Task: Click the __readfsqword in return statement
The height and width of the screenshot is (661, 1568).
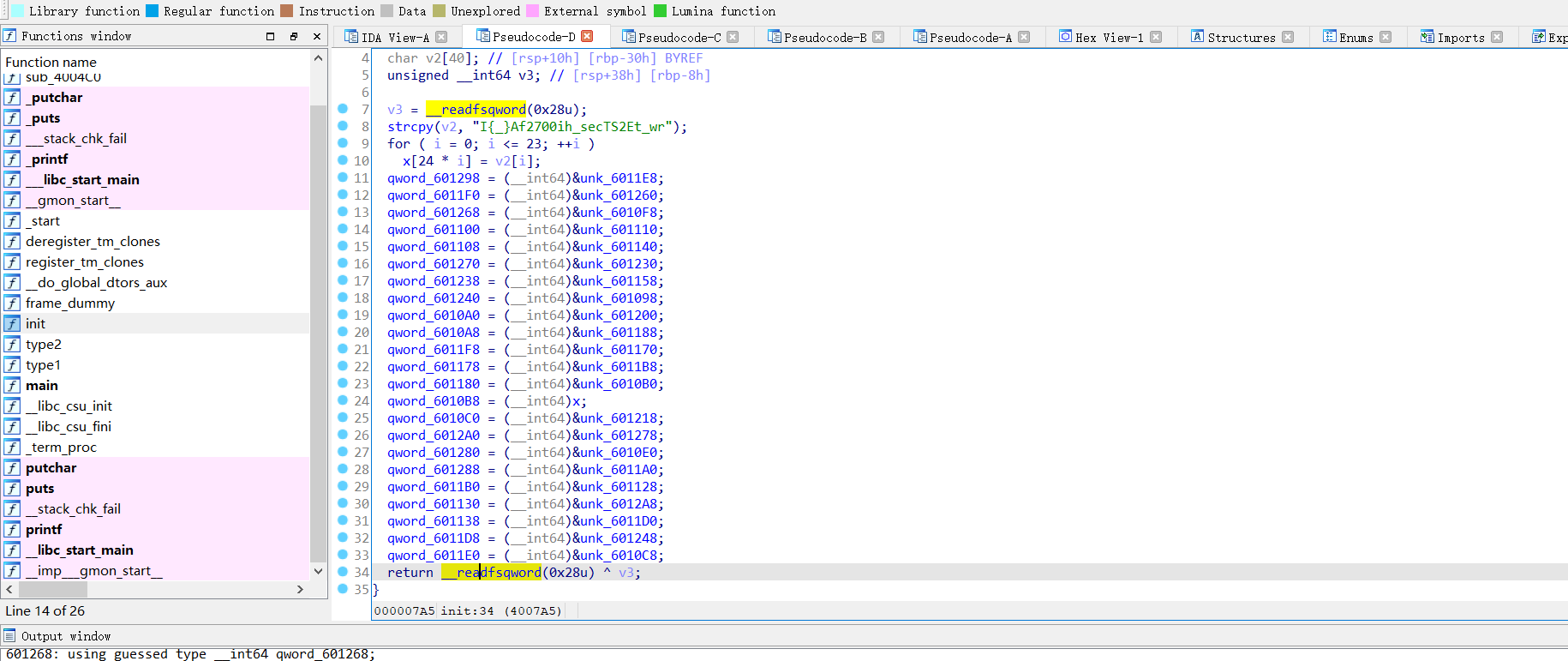Action: (x=491, y=573)
